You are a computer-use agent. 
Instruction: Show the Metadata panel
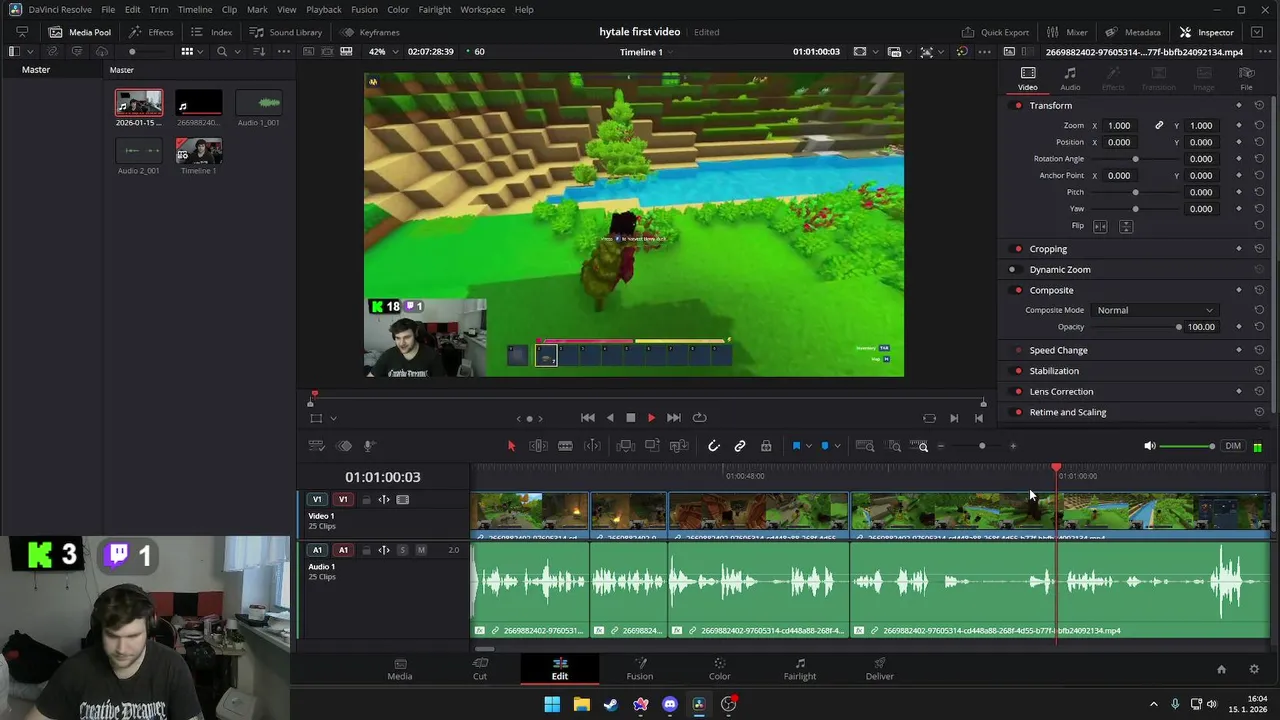(x=1133, y=32)
